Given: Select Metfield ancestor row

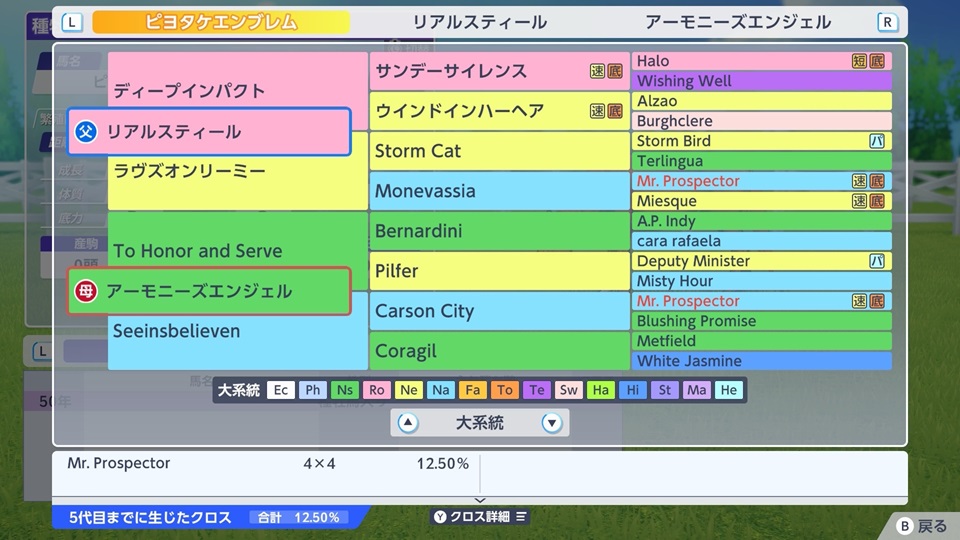Looking at the screenshot, I should point(762,341).
